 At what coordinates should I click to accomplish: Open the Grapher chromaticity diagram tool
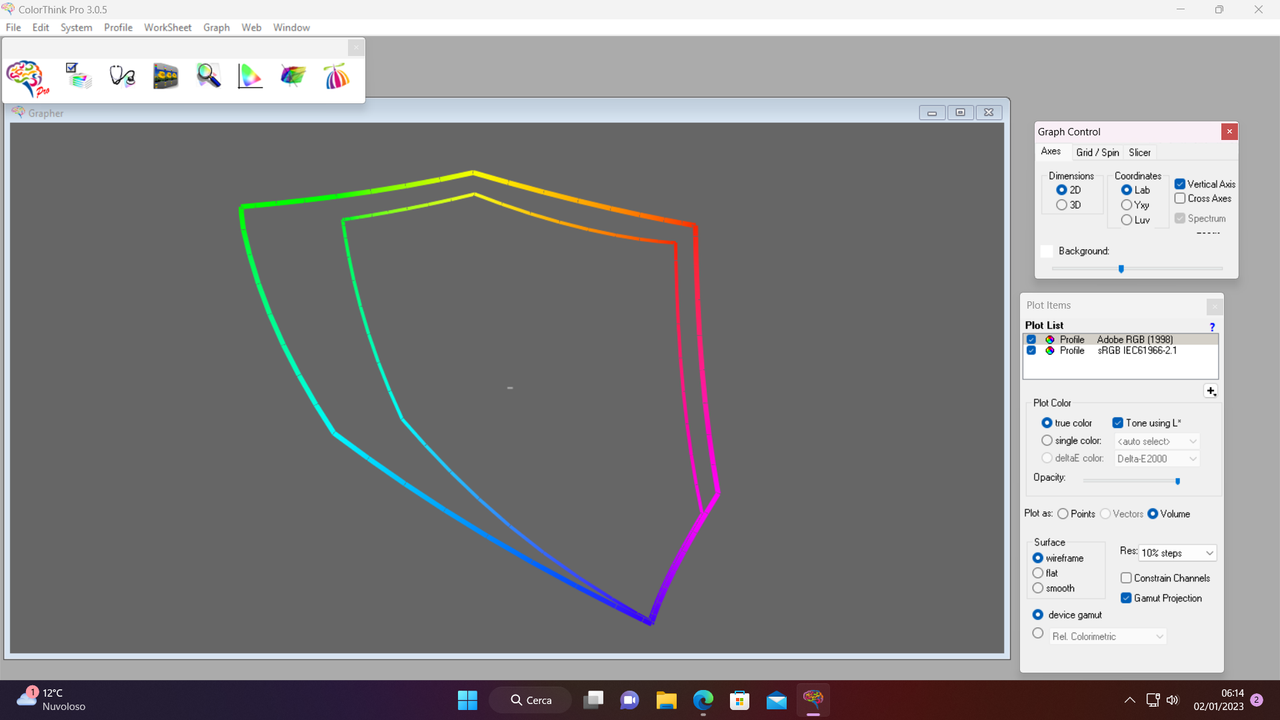coord(250,76)
